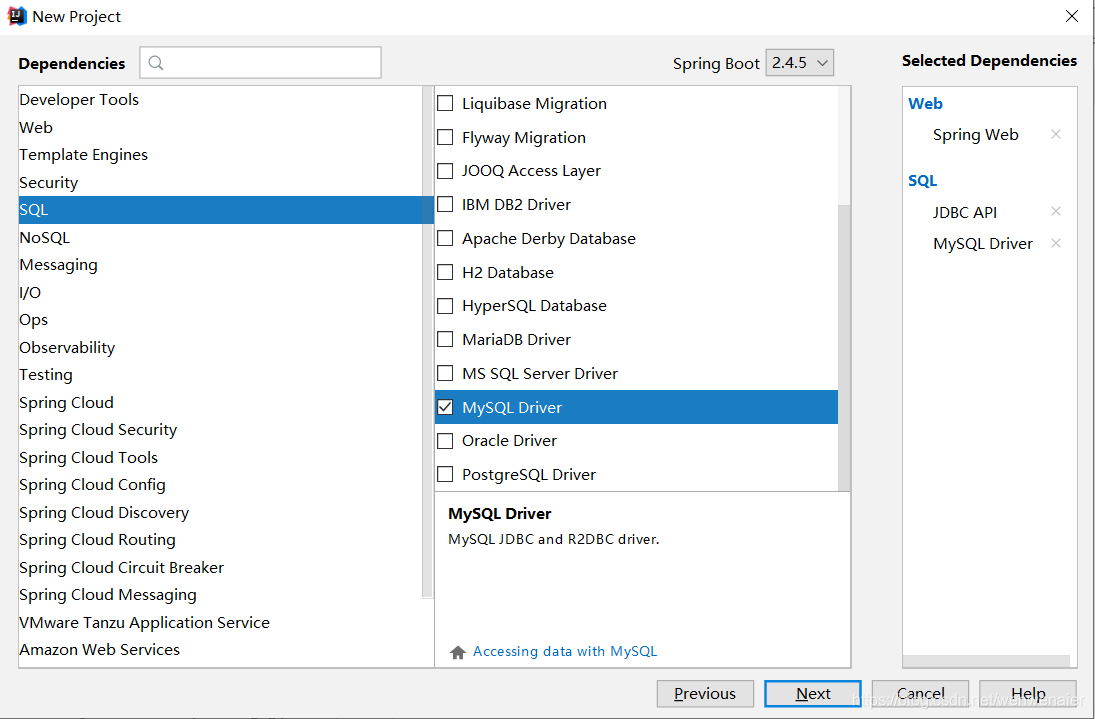The width and height of the screenshot is (1095, 719).
Task: Close the New Project dialog
Action: [1072, 16]
